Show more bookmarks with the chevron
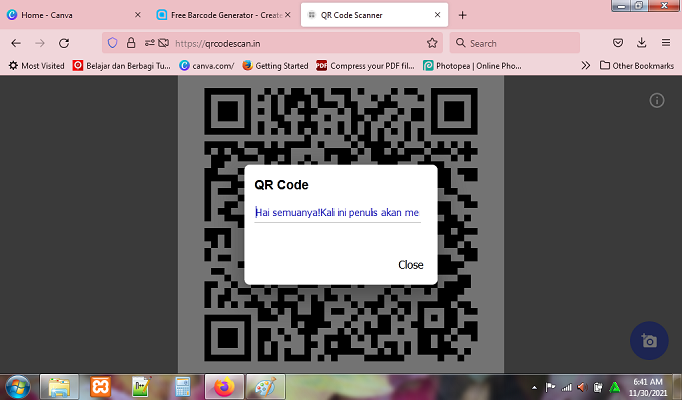This screenshot has height=400, width=682. click(x=586, y=66)
